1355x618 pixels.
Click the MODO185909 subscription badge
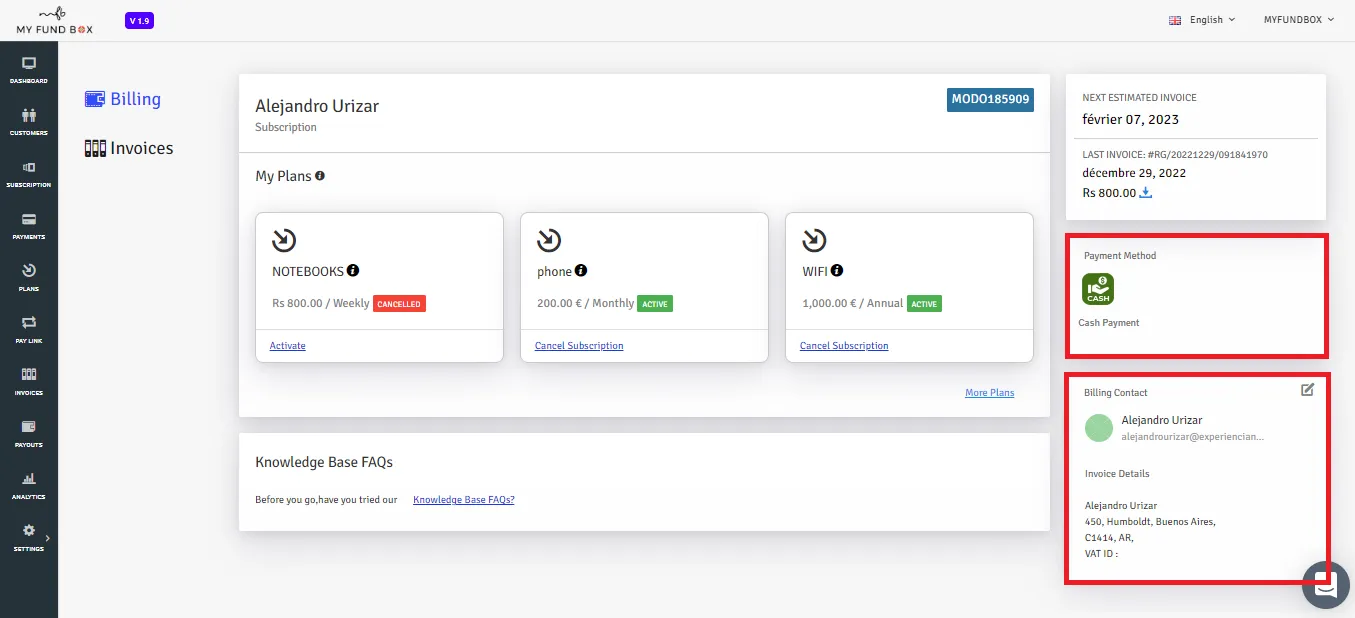pyautogui.click(x=990, y=100)
